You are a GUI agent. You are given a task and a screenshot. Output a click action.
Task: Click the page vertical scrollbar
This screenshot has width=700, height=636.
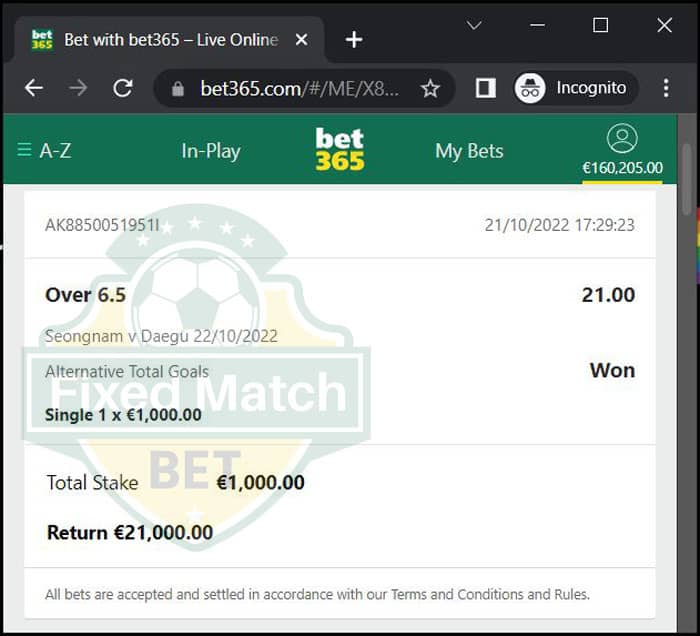coord(688,179)
